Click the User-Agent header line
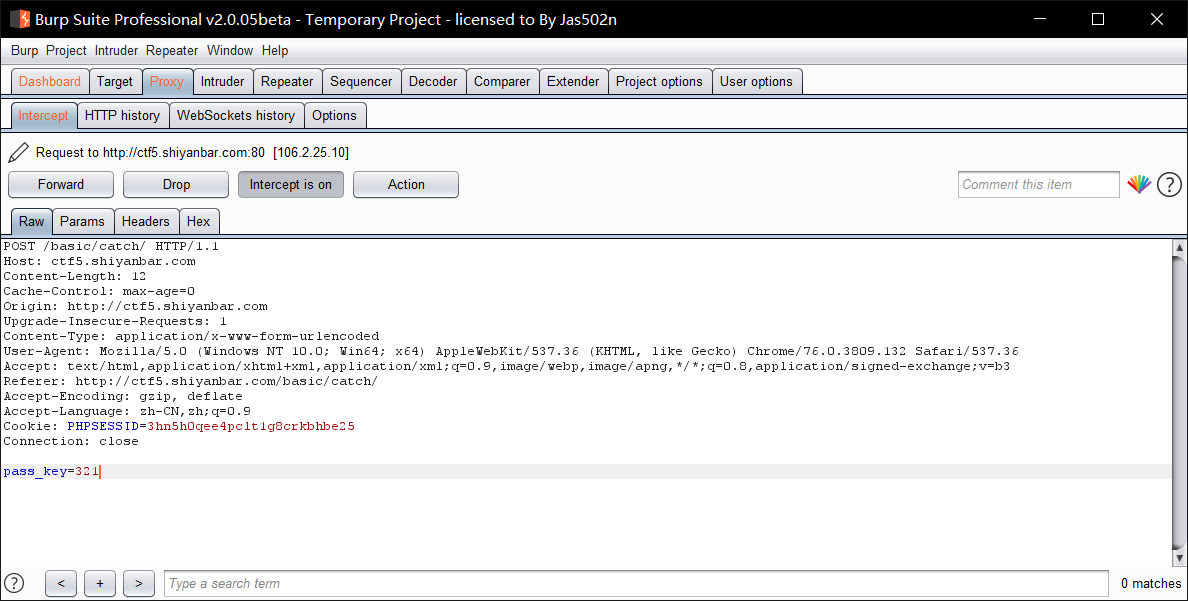 pyautogui.click(x=511, y=352)
